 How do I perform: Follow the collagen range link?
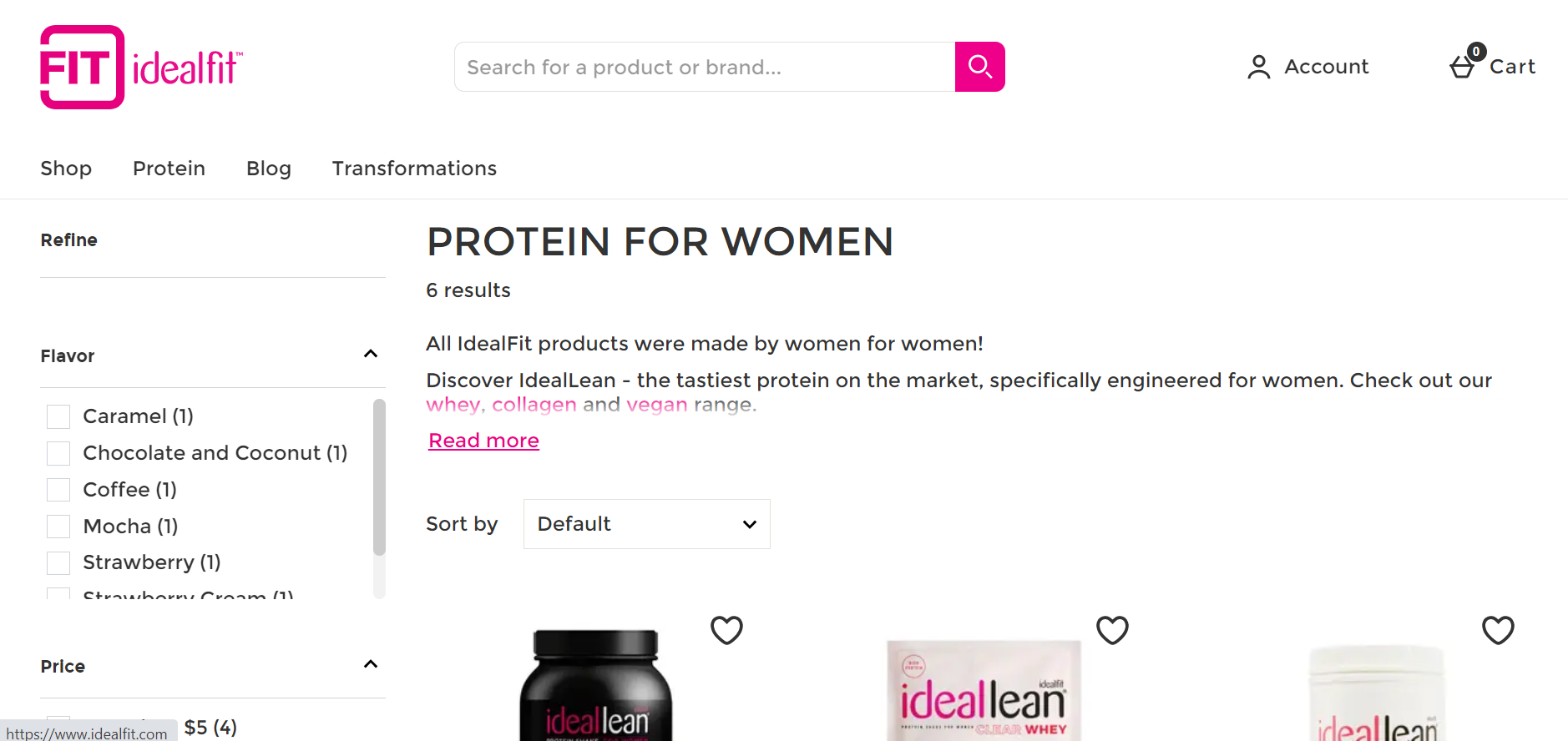(x=534, y=405)
